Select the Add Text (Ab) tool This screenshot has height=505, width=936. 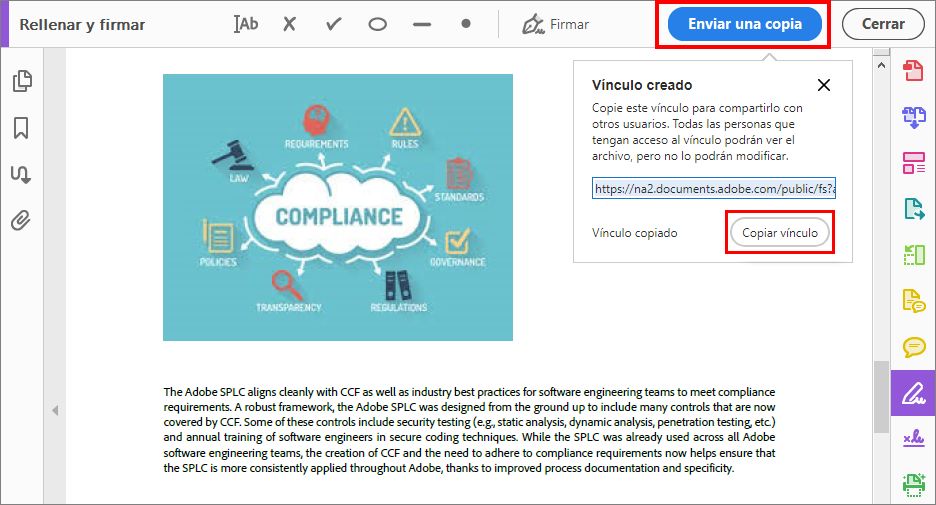pyautogui.click(x=246, y=24)
